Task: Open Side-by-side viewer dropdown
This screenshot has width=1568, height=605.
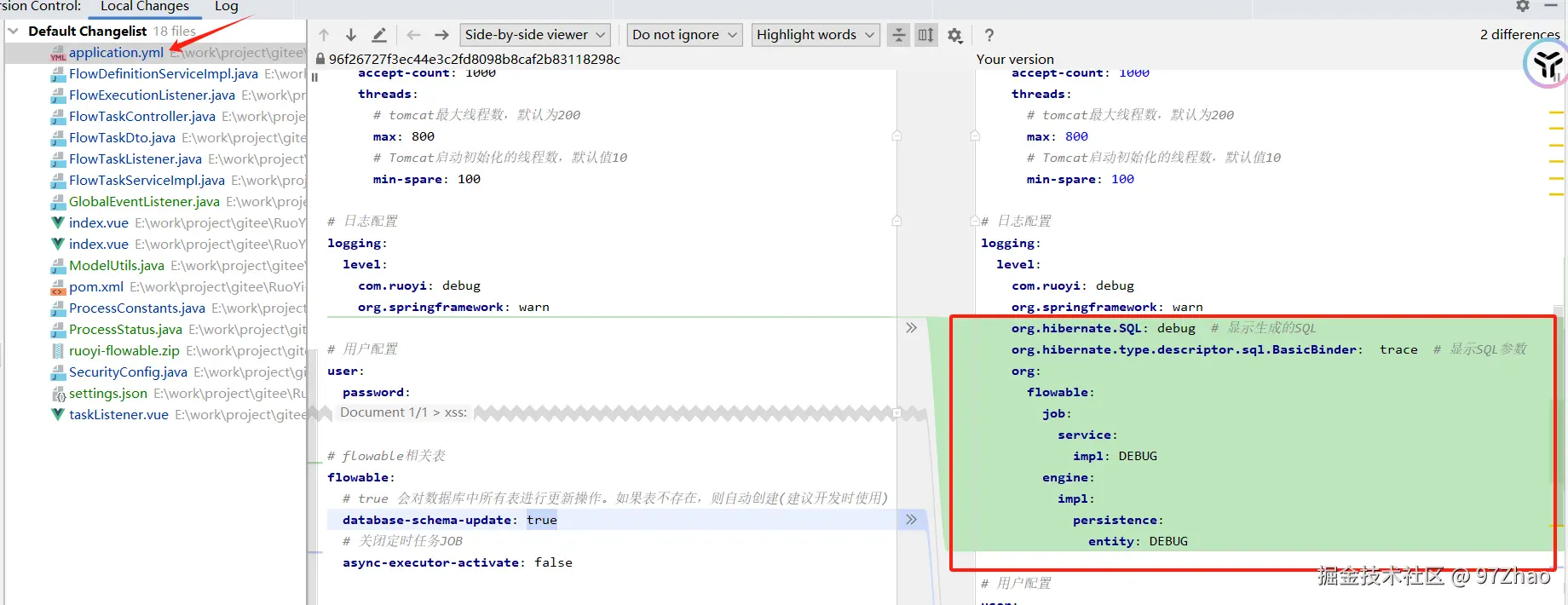Action: tap(535, 35)
